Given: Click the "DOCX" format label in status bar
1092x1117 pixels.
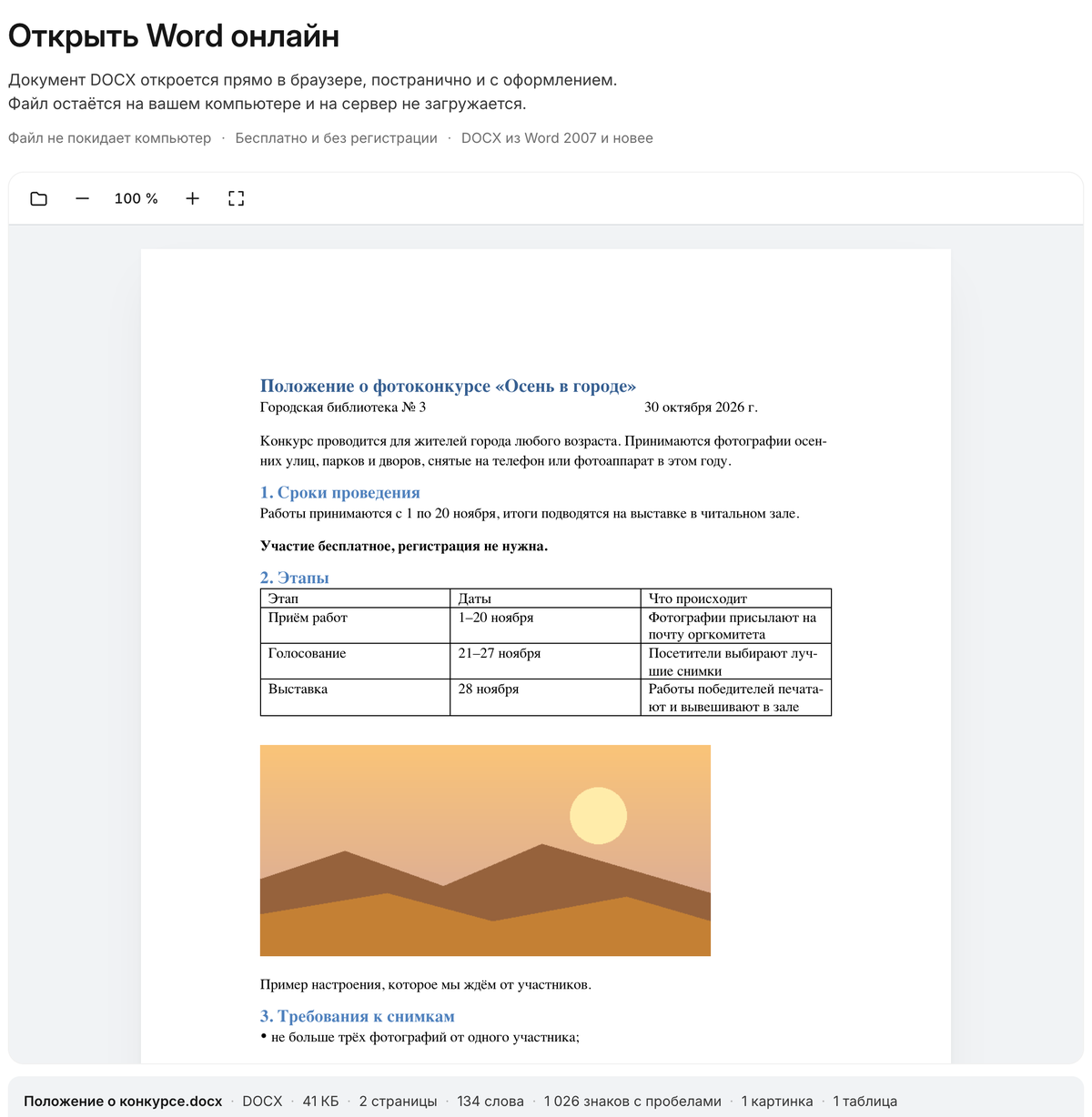Looking at the screenshot, I should (x=262, y=1102).
